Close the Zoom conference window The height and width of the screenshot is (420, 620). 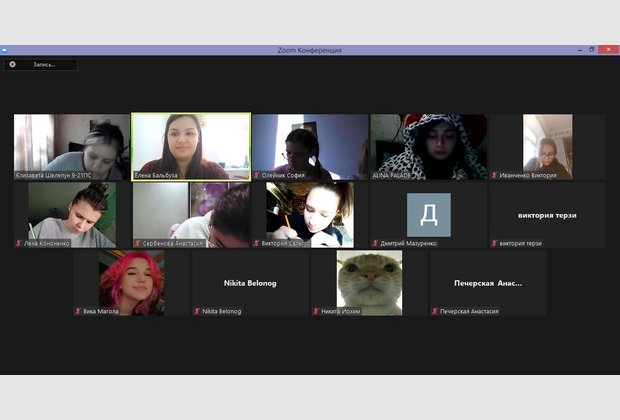[x=609, y=49]
